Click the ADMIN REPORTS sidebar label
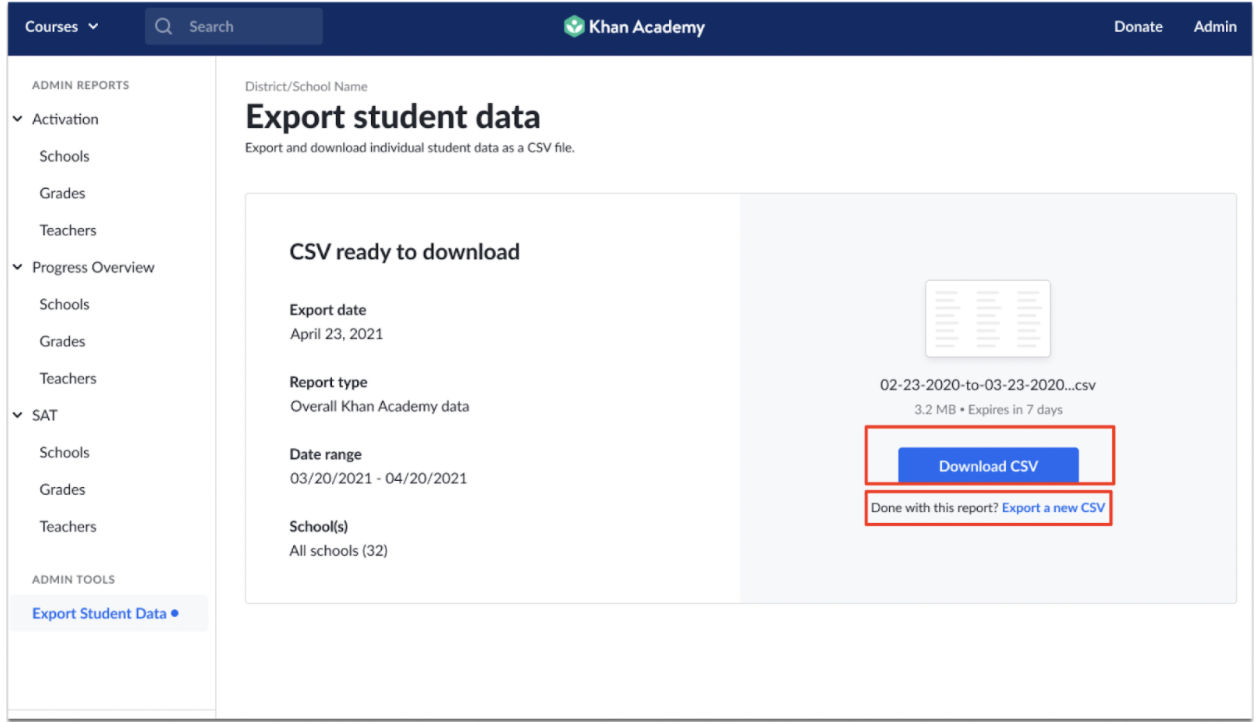 (x=81, y=85)
